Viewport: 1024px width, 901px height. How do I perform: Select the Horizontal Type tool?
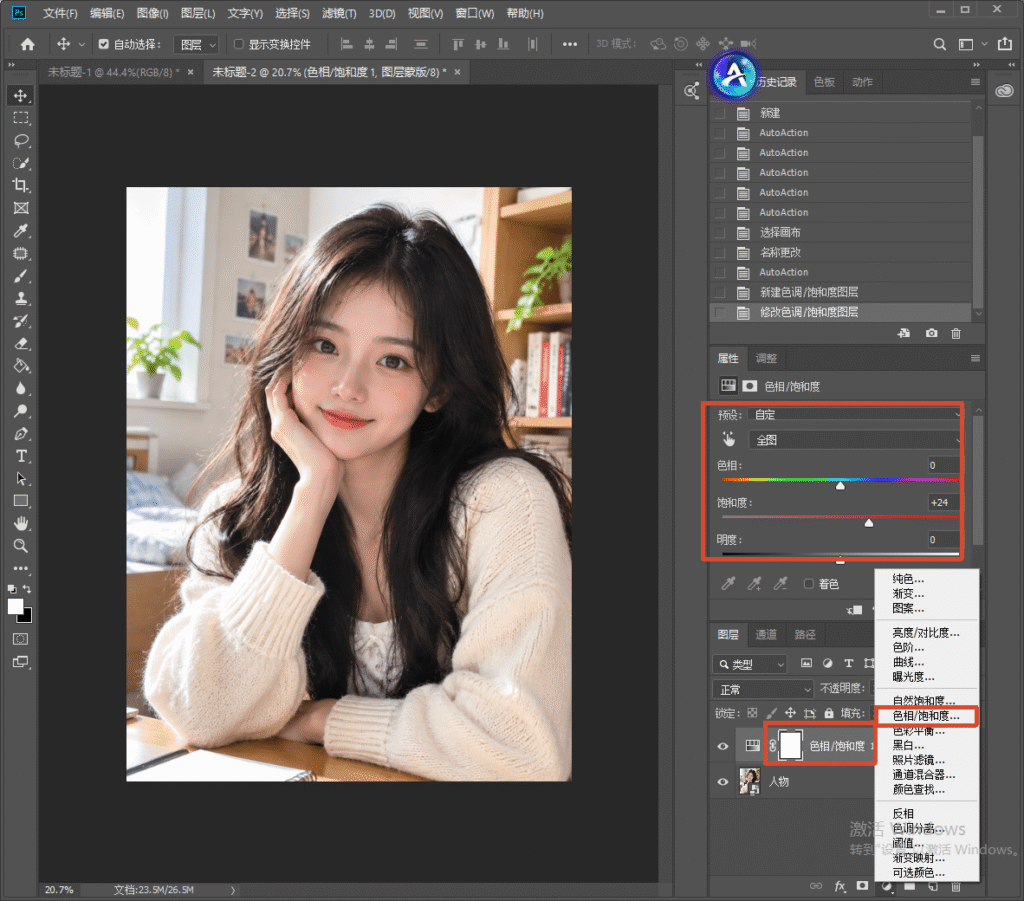click(x=21, y=456)
